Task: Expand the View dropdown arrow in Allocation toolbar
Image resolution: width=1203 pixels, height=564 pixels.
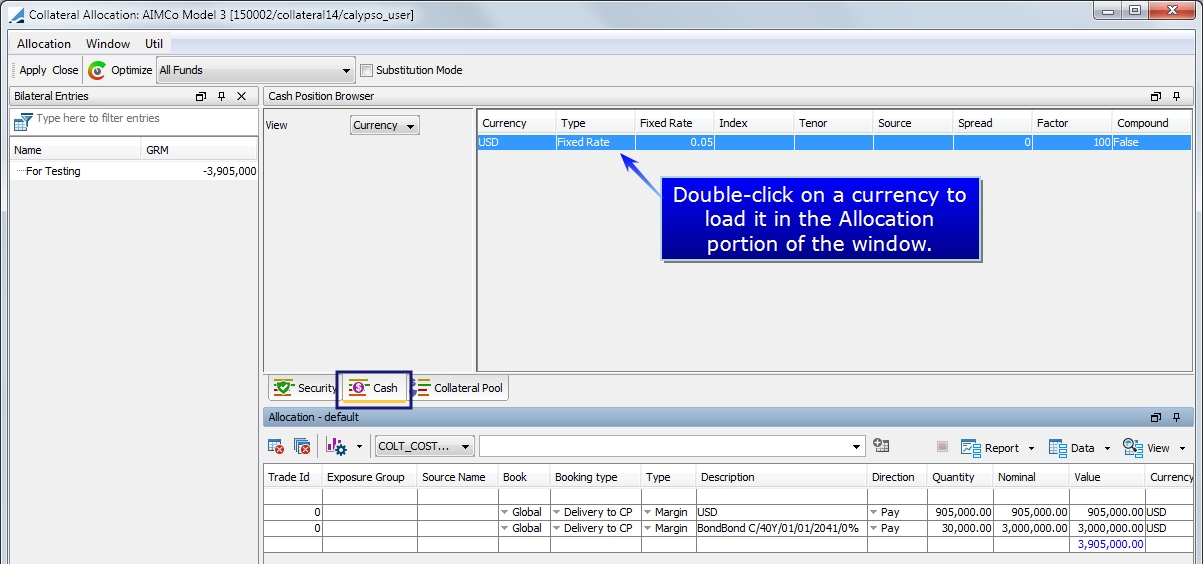Action: tap(1183, 449)
